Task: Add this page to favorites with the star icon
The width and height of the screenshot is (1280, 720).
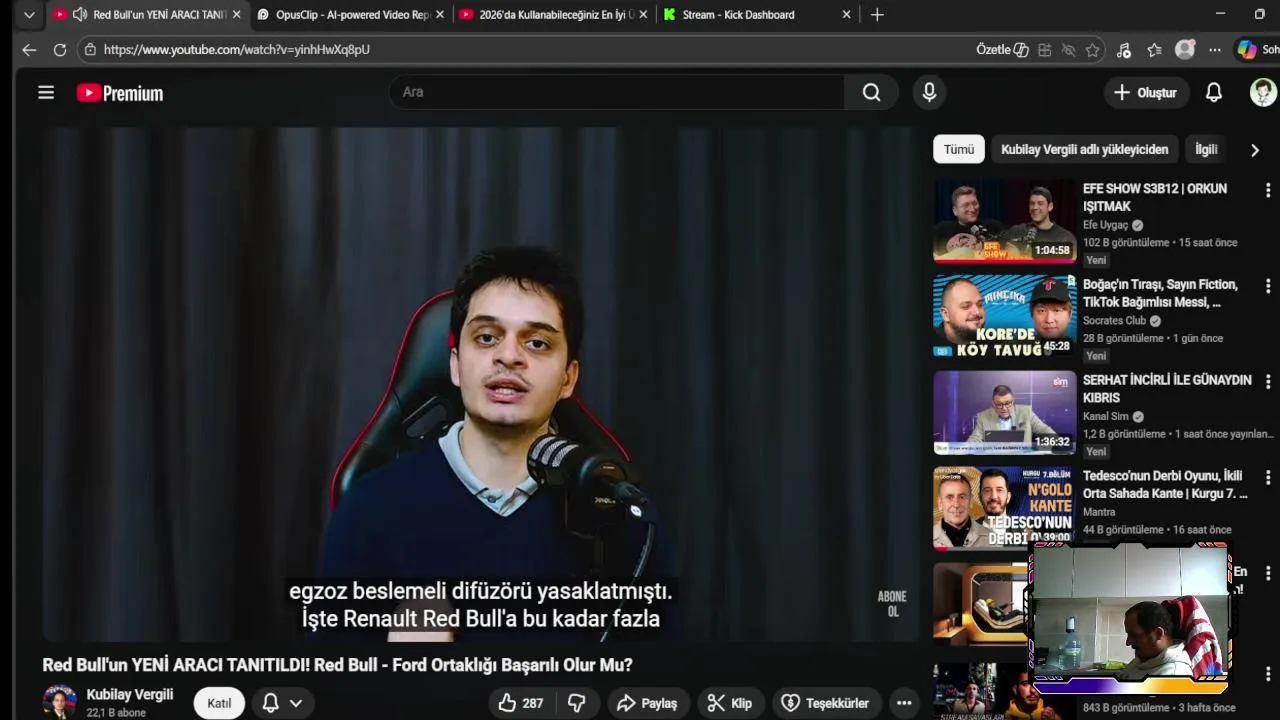Action: pos(1092,49)
